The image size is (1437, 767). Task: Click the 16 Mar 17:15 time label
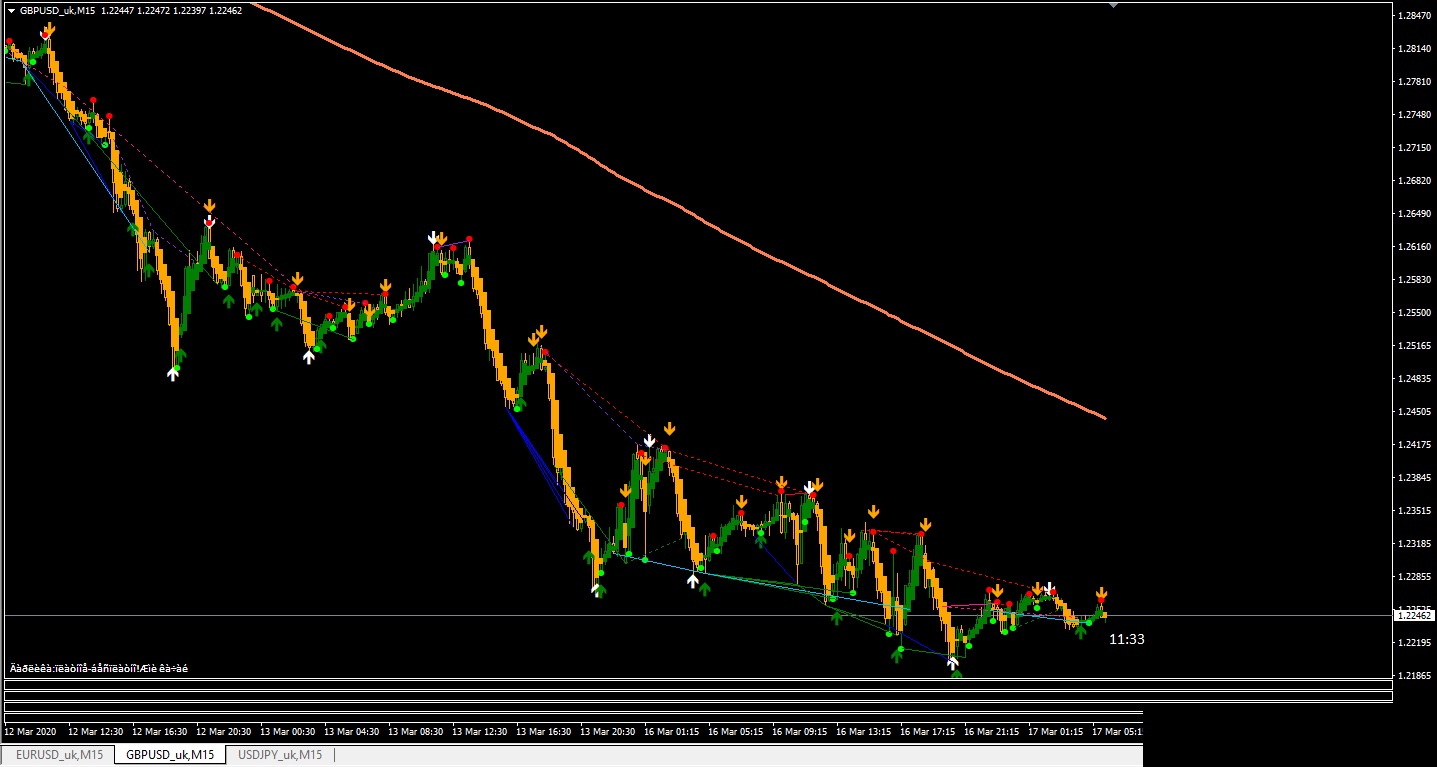tap(929, 732)
